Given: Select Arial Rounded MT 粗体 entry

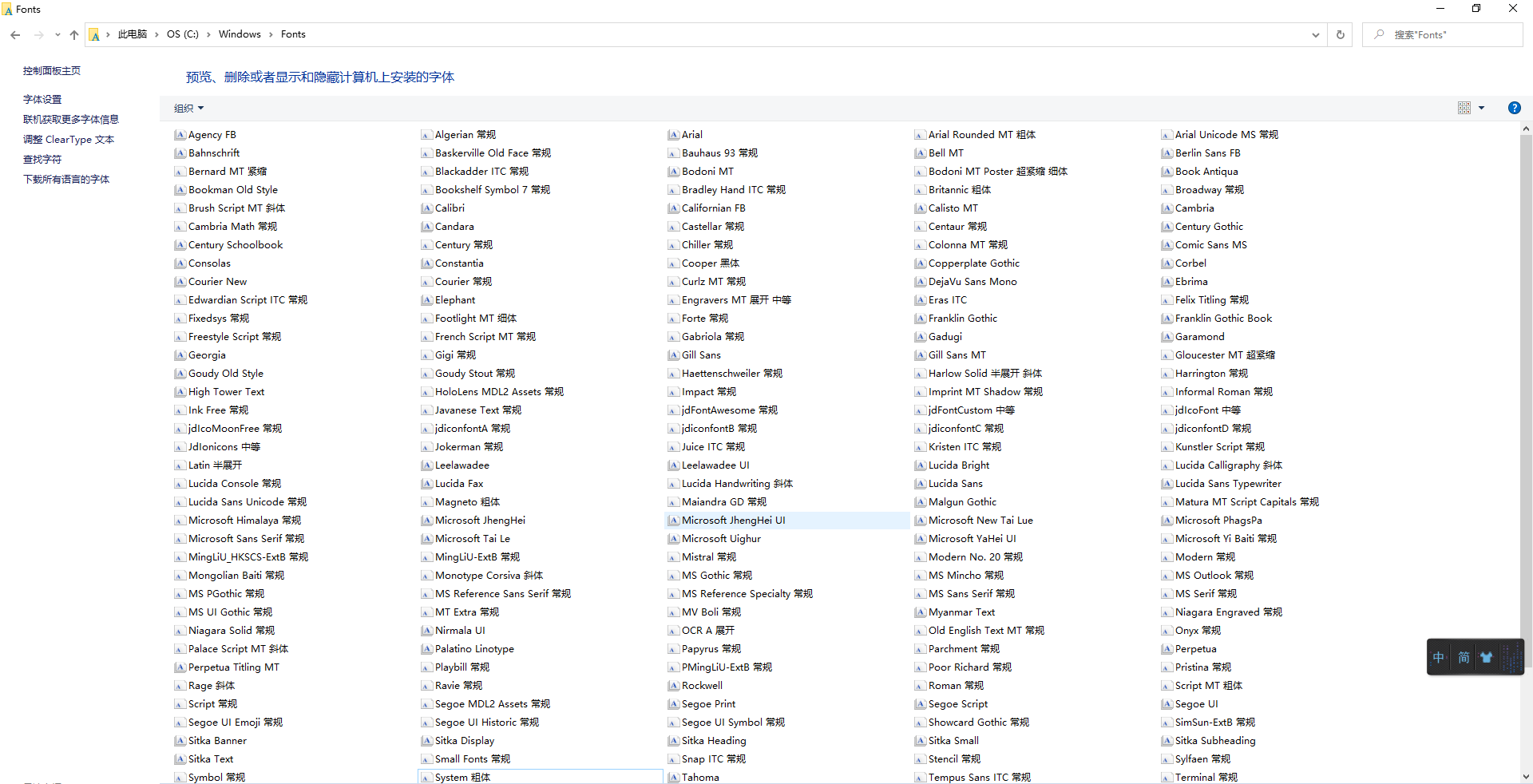Looking at the screenshot, I should [976, 135].
